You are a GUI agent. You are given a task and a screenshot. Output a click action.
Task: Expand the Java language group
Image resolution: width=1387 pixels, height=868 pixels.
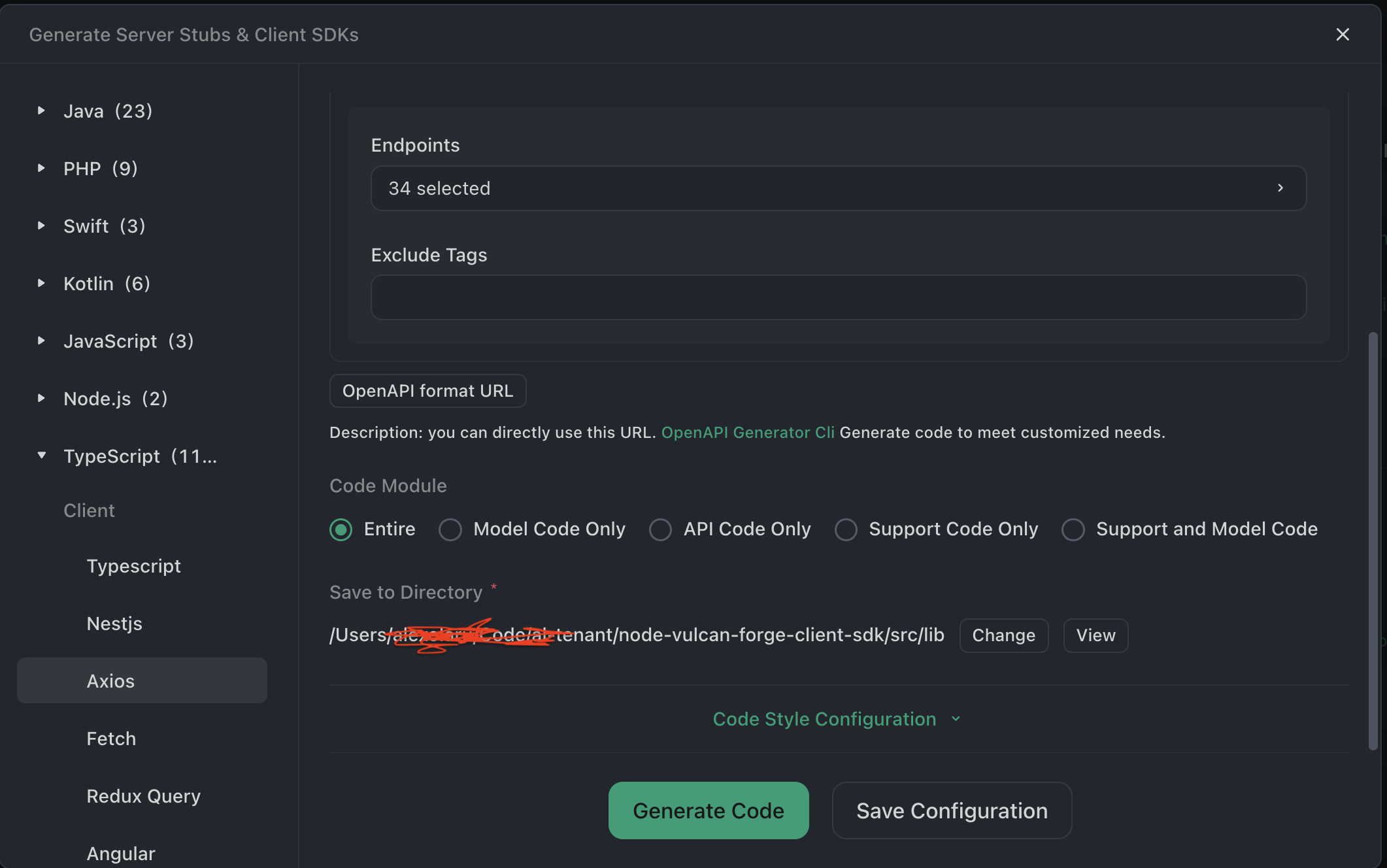(x=41, y=111)
